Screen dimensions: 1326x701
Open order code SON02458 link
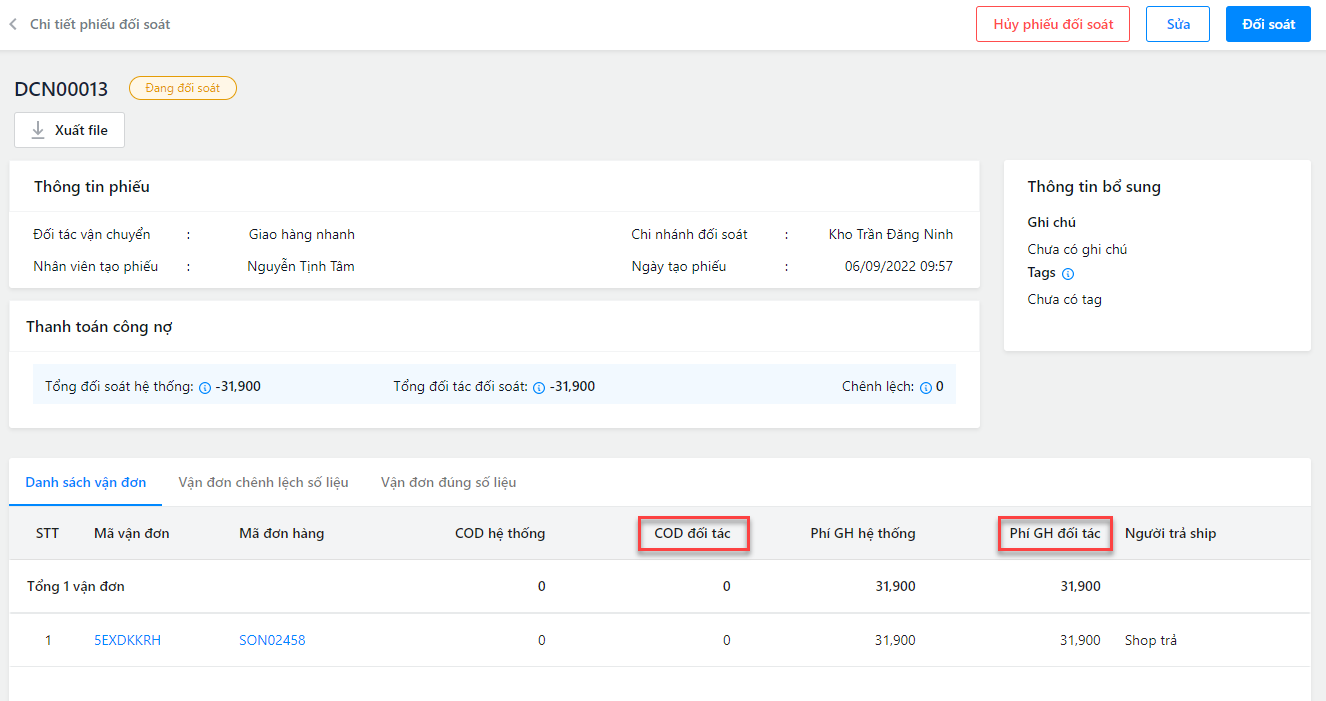click(x=272, y=640)
